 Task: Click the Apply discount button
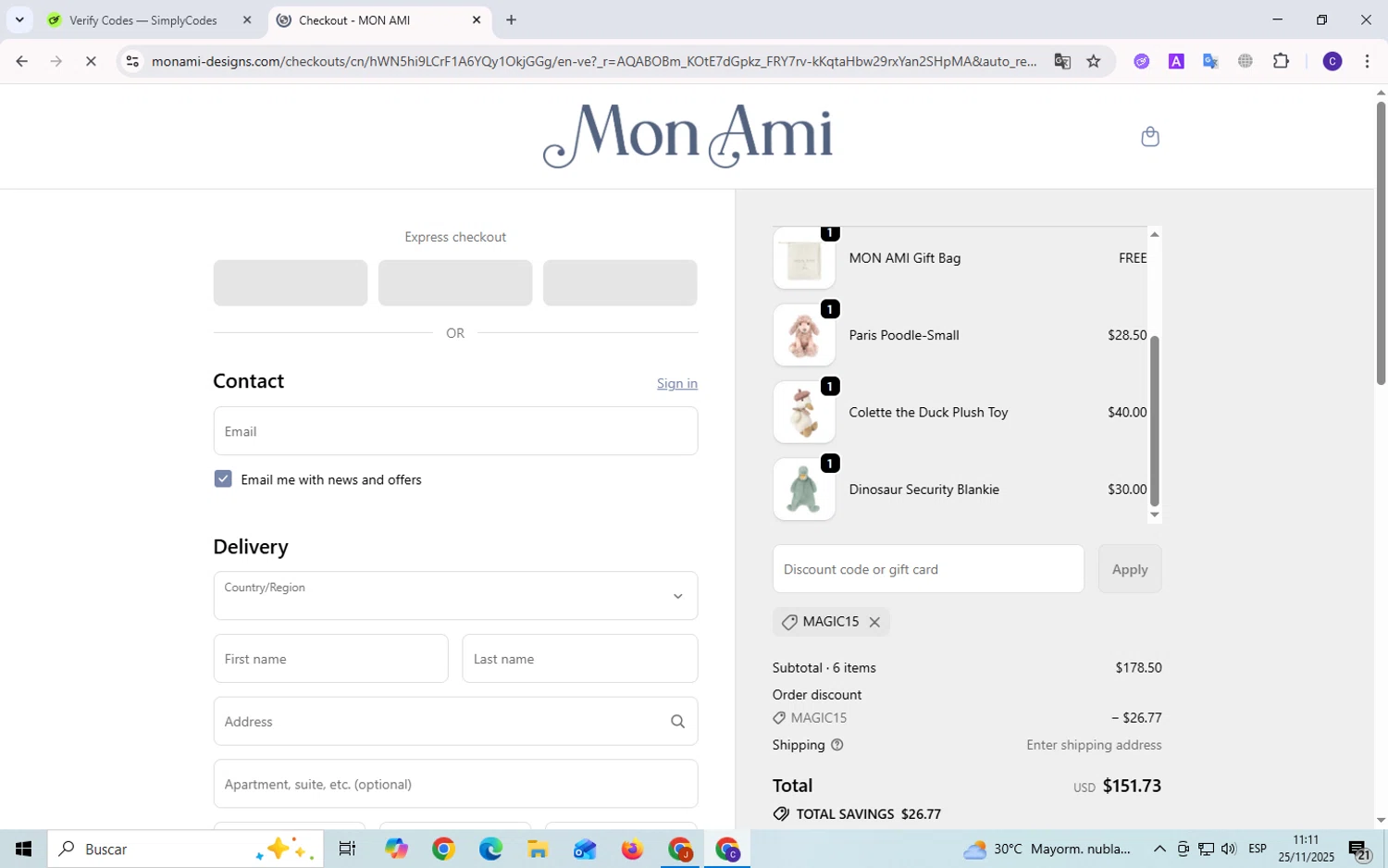[1130, 569]
